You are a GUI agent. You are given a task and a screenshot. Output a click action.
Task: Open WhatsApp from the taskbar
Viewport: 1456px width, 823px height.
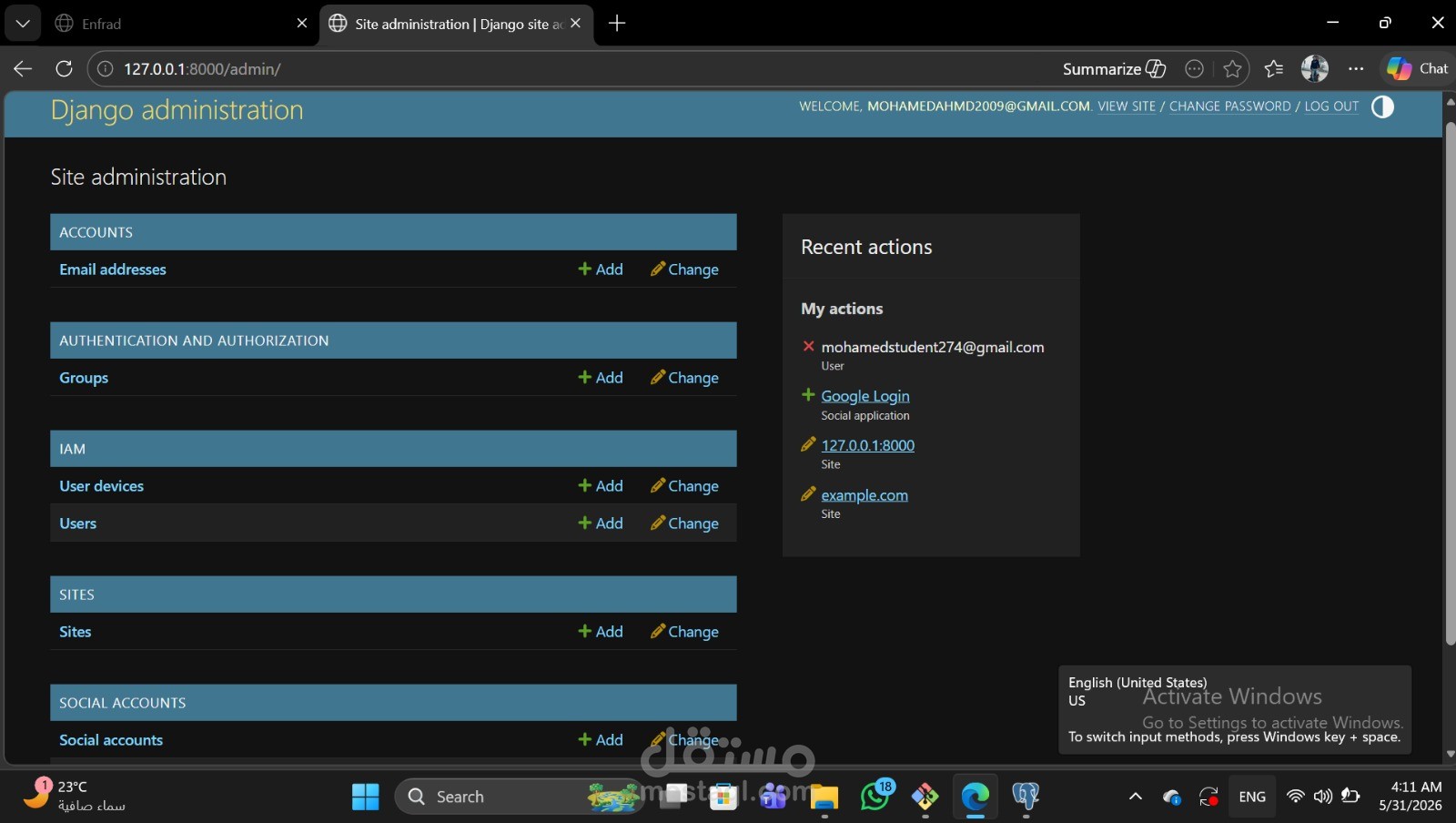pyautogui.click(x=875, y=797)
